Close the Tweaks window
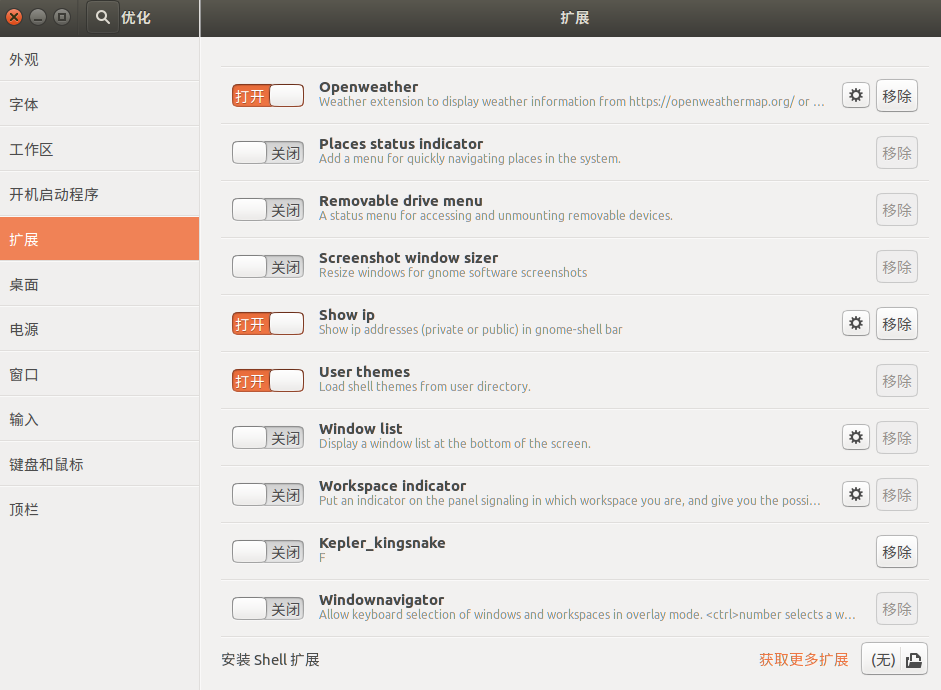Screen dimensions: 941x690 14,17
